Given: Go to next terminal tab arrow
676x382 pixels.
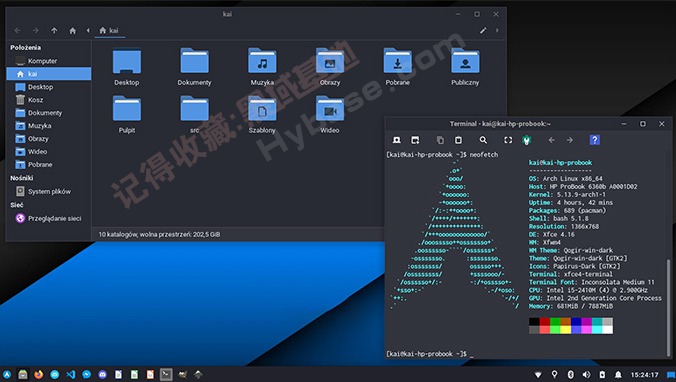Looking at the screenshot, I should tap(570, 140).
